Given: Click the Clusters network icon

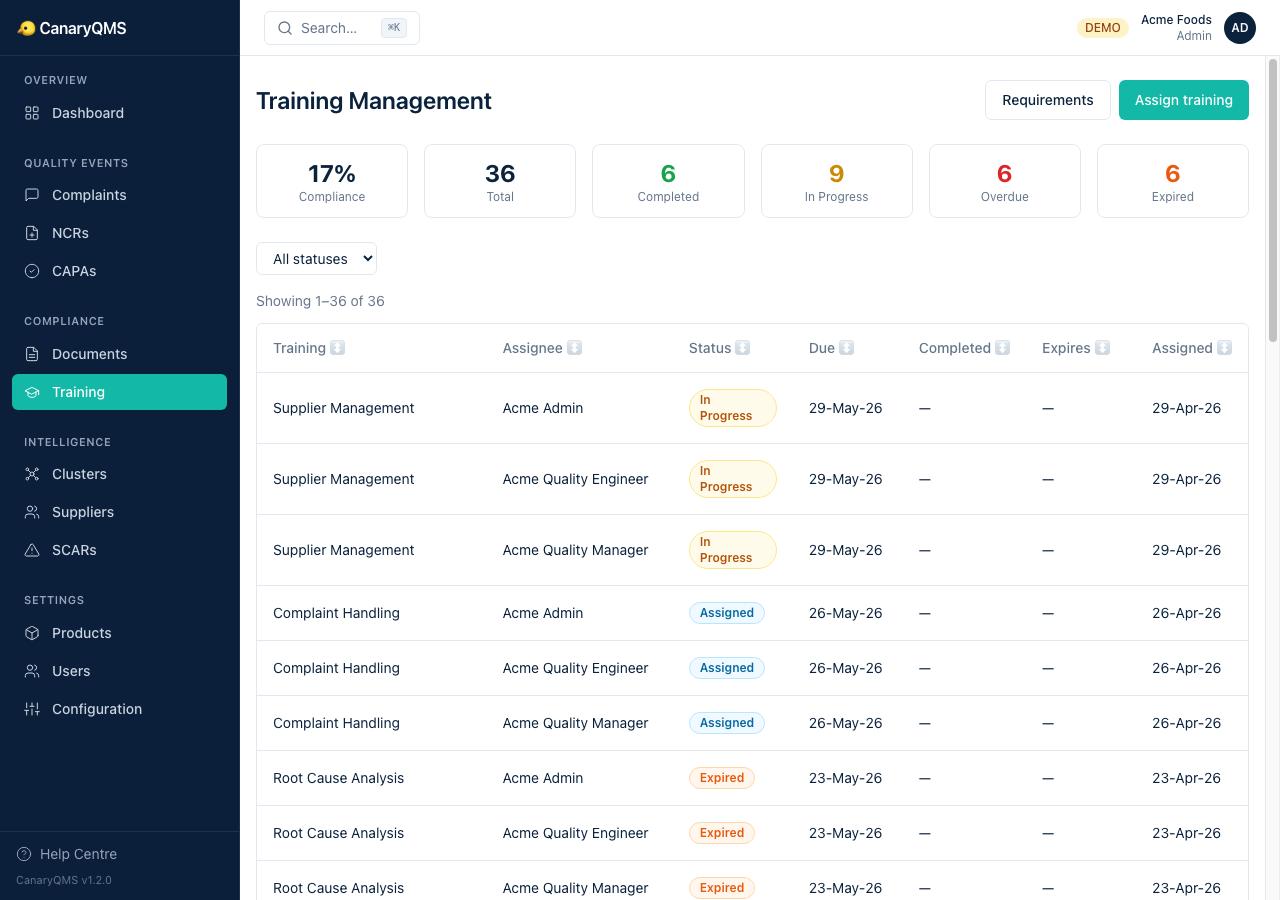Looking at the screenshot, I should [x=32, y=474].
